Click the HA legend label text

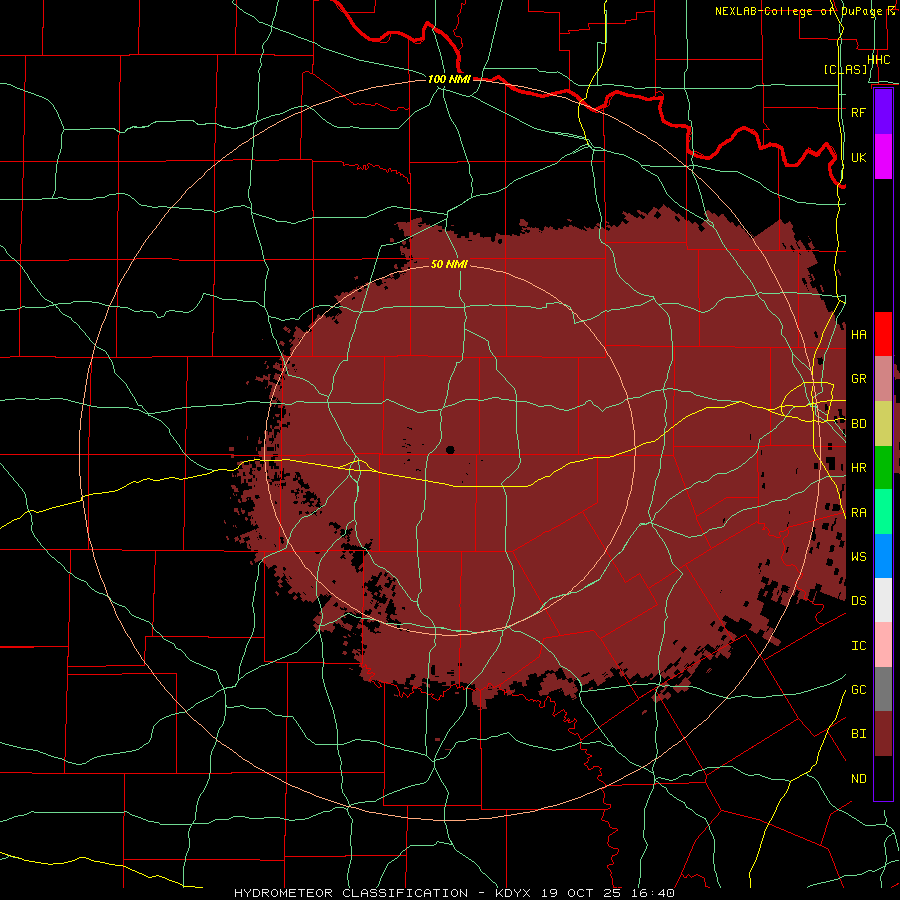pyautogui.click(x=859, y=334)
